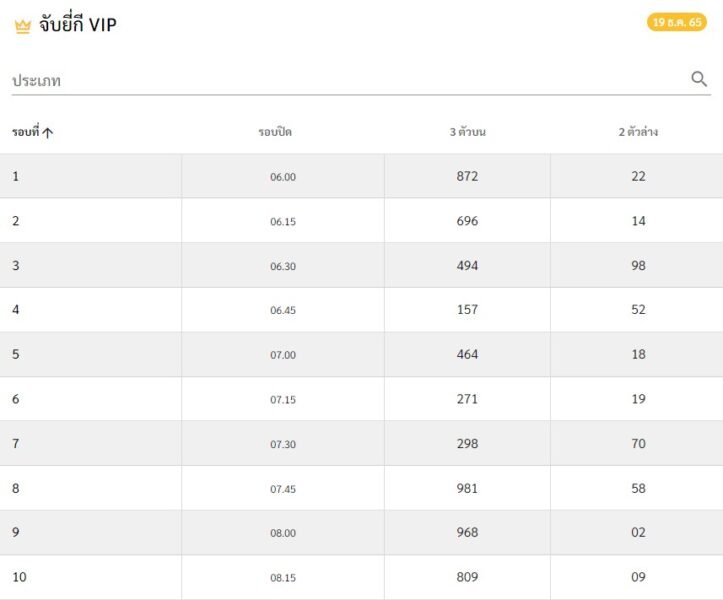The image size is (723, 600).
Task: Toggle sort arrow next to รอบที่
Action: (47, 133)
